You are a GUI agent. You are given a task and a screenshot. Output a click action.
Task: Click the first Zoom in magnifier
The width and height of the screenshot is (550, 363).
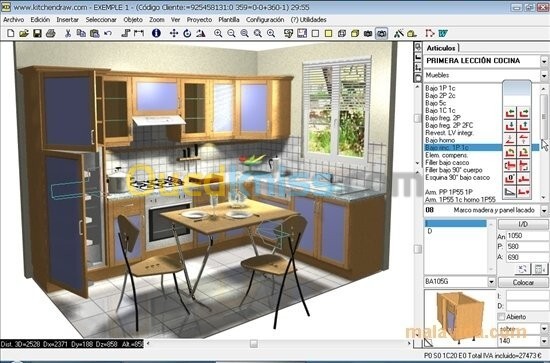(218, 33)
